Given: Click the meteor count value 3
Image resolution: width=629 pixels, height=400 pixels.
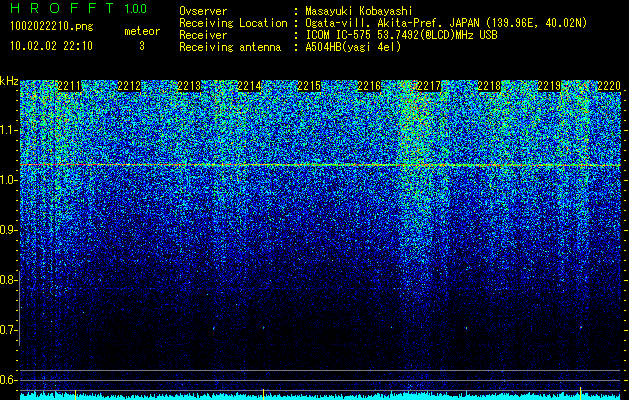Looking at the screenshot, I should 142,46.
